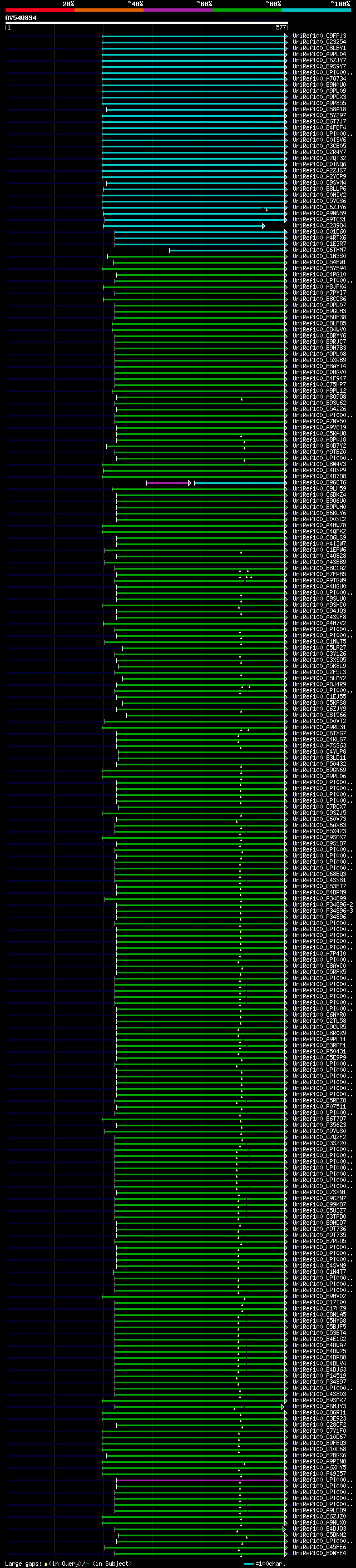356x1568 pixels.
Task: Select the UniRef100_P35623 label
Action: click(x=319, y=1125)
